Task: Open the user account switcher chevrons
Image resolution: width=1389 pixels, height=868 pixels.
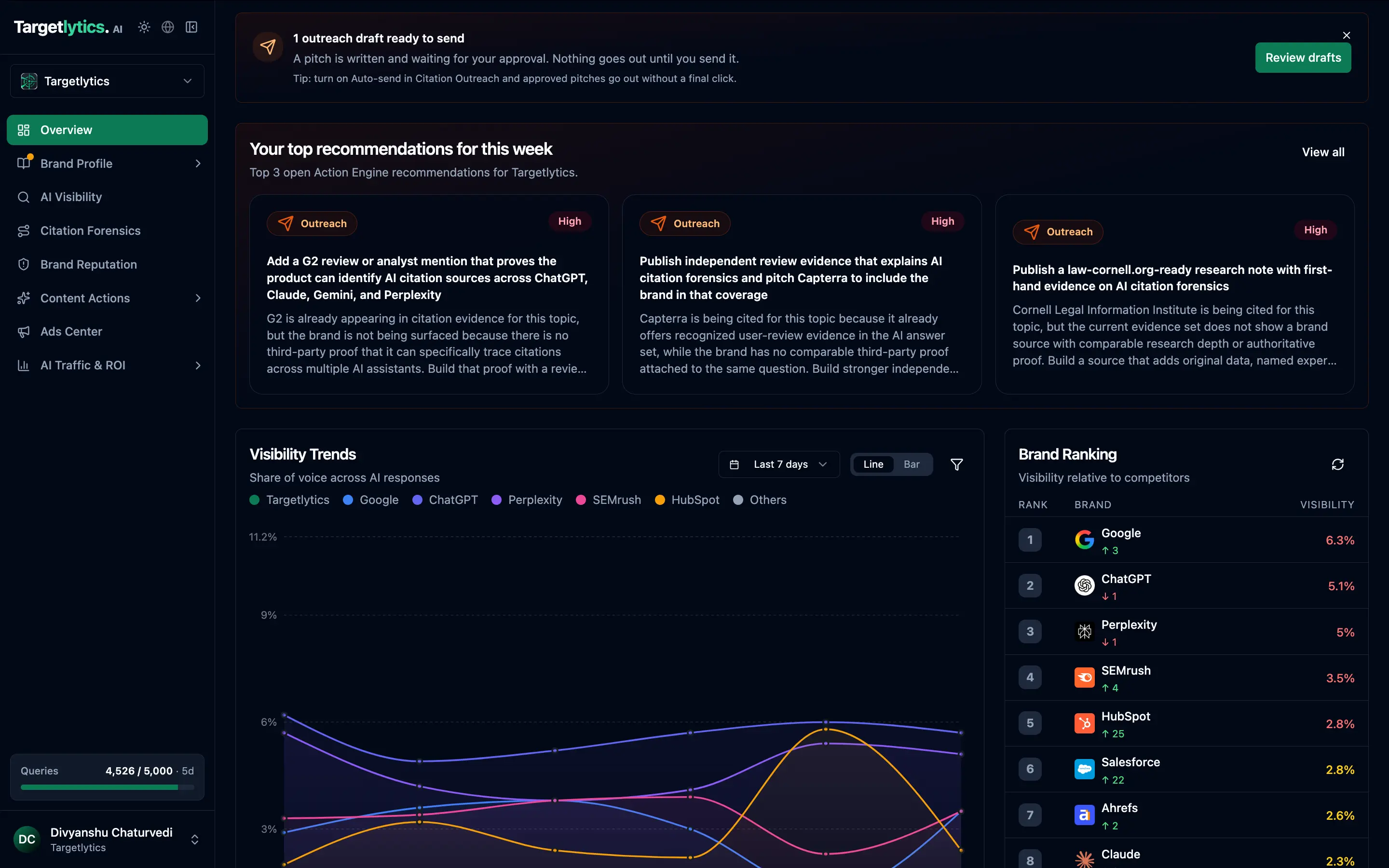Action: pyautogui.click(x=194, y=839)
